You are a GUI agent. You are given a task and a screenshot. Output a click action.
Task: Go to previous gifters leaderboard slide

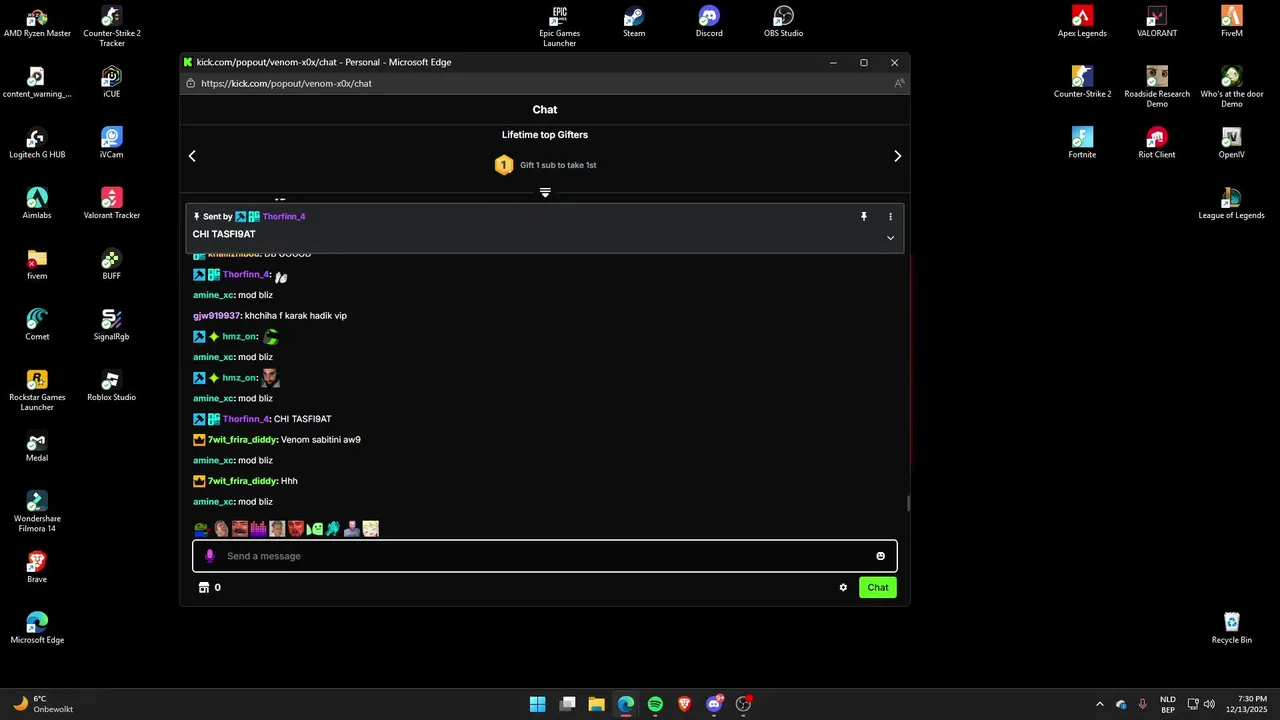coord(192,156)
